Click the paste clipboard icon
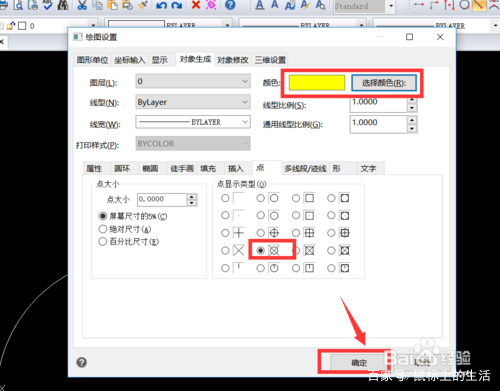This screenshot has height=391, width=500. [x=113, y=5]
